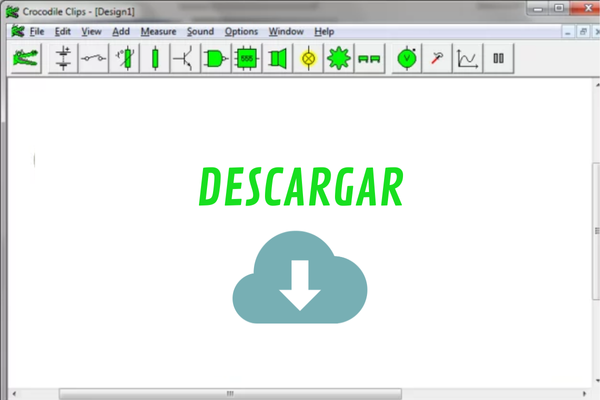Click the horizontal scrollbar left arrow
This screenshot has width=600, height=400.
pos(14,393)
